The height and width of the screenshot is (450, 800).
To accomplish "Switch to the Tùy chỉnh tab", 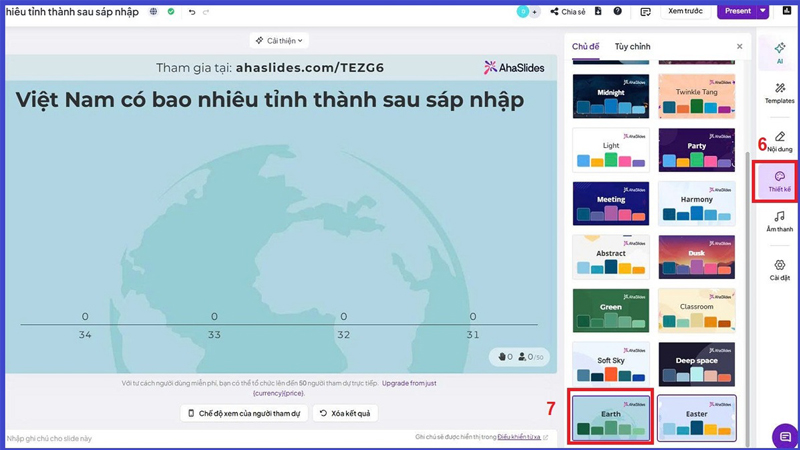I will (632, 46).
